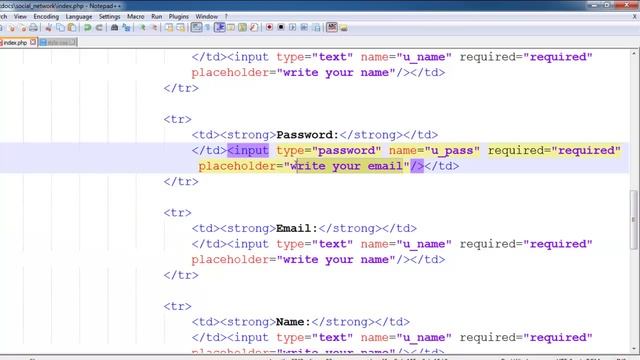The width and height of the screenshot is (640, 360).
Task: Close document with menu-bar X button
Action: click(x=635, y=17)
